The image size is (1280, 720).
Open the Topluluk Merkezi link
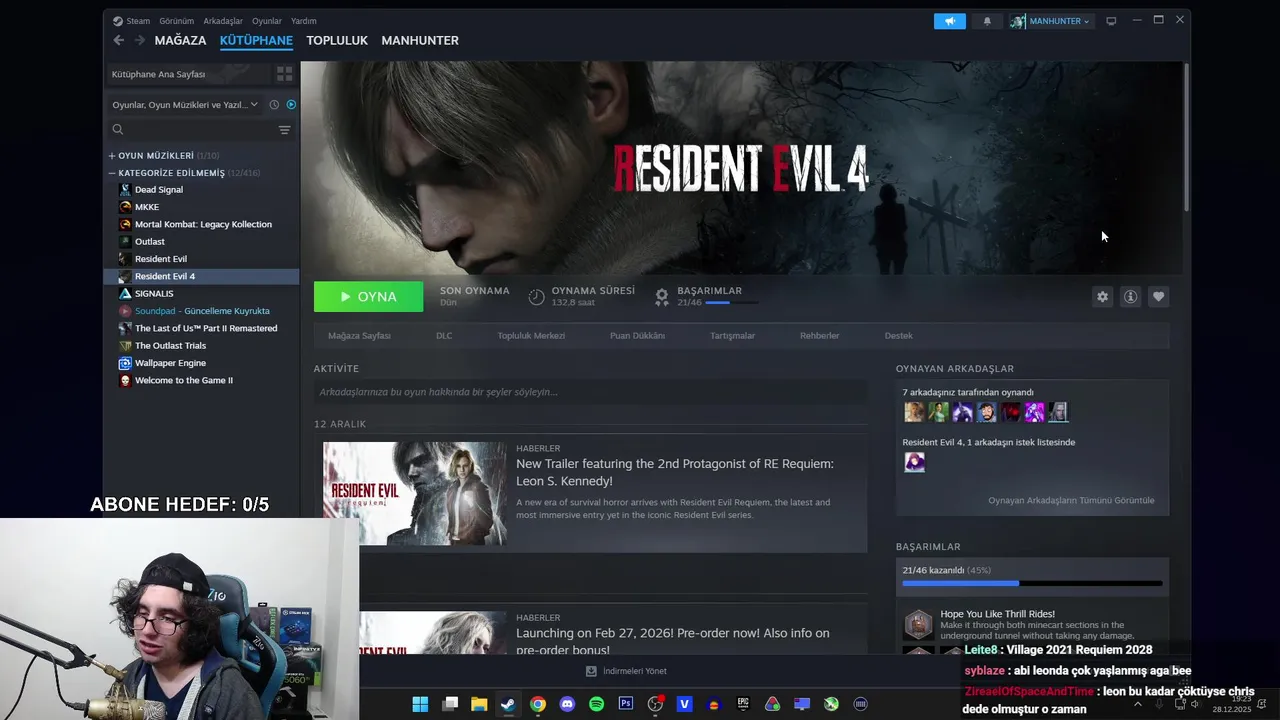(x=531, y=336)
